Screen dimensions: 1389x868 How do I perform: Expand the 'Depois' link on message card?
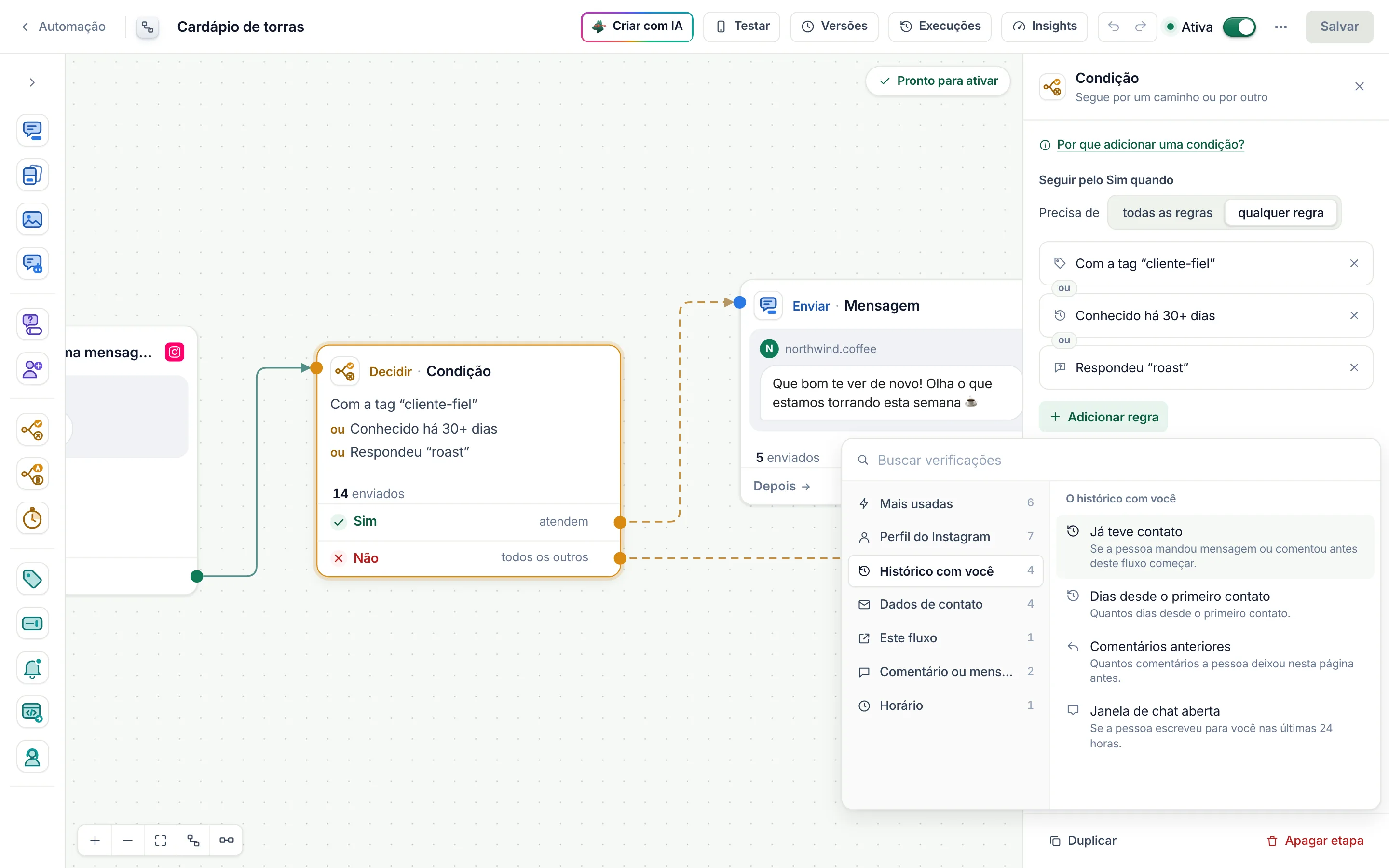click(x=782, y=486)
